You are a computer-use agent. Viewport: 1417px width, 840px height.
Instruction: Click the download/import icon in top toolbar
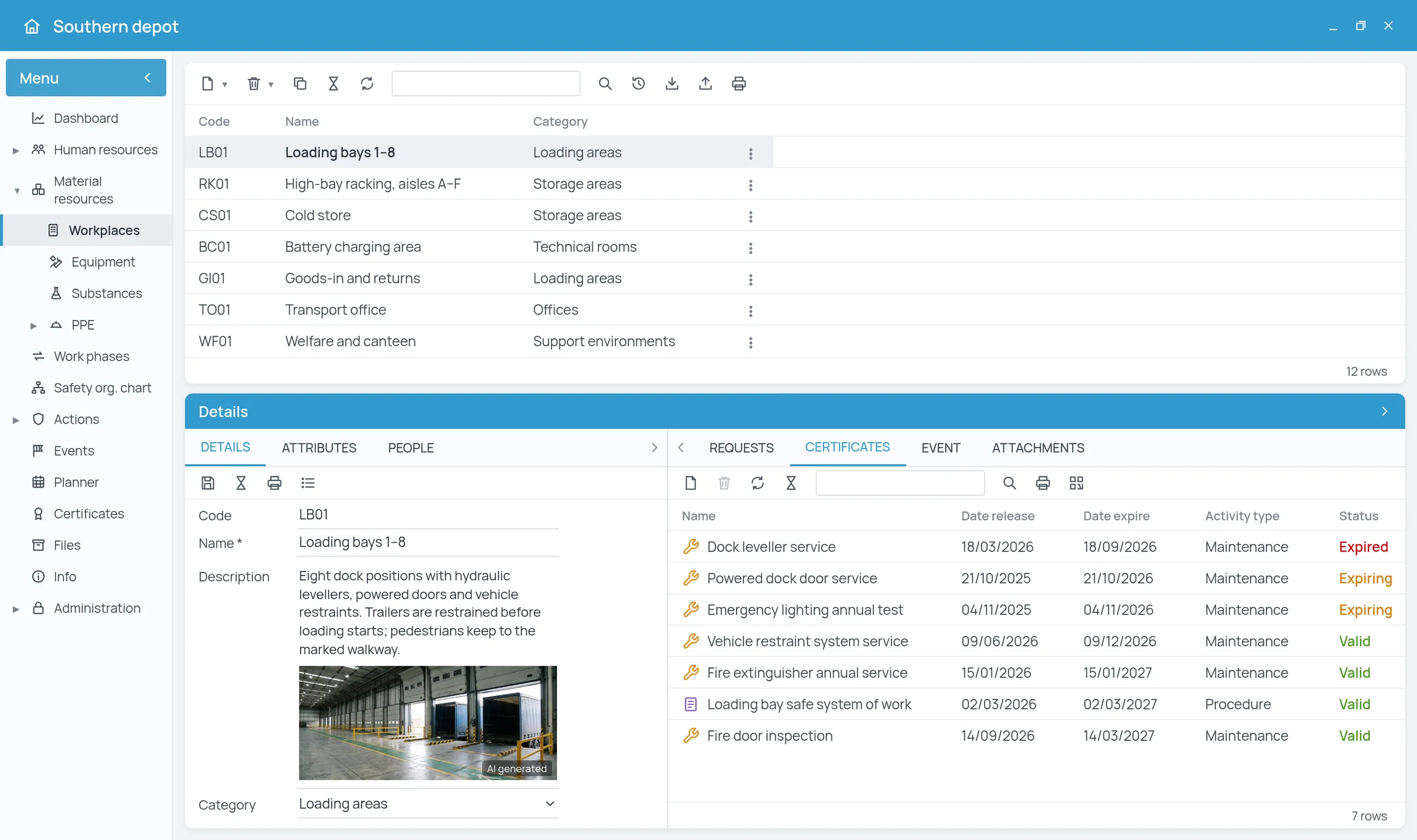point(672,83)
